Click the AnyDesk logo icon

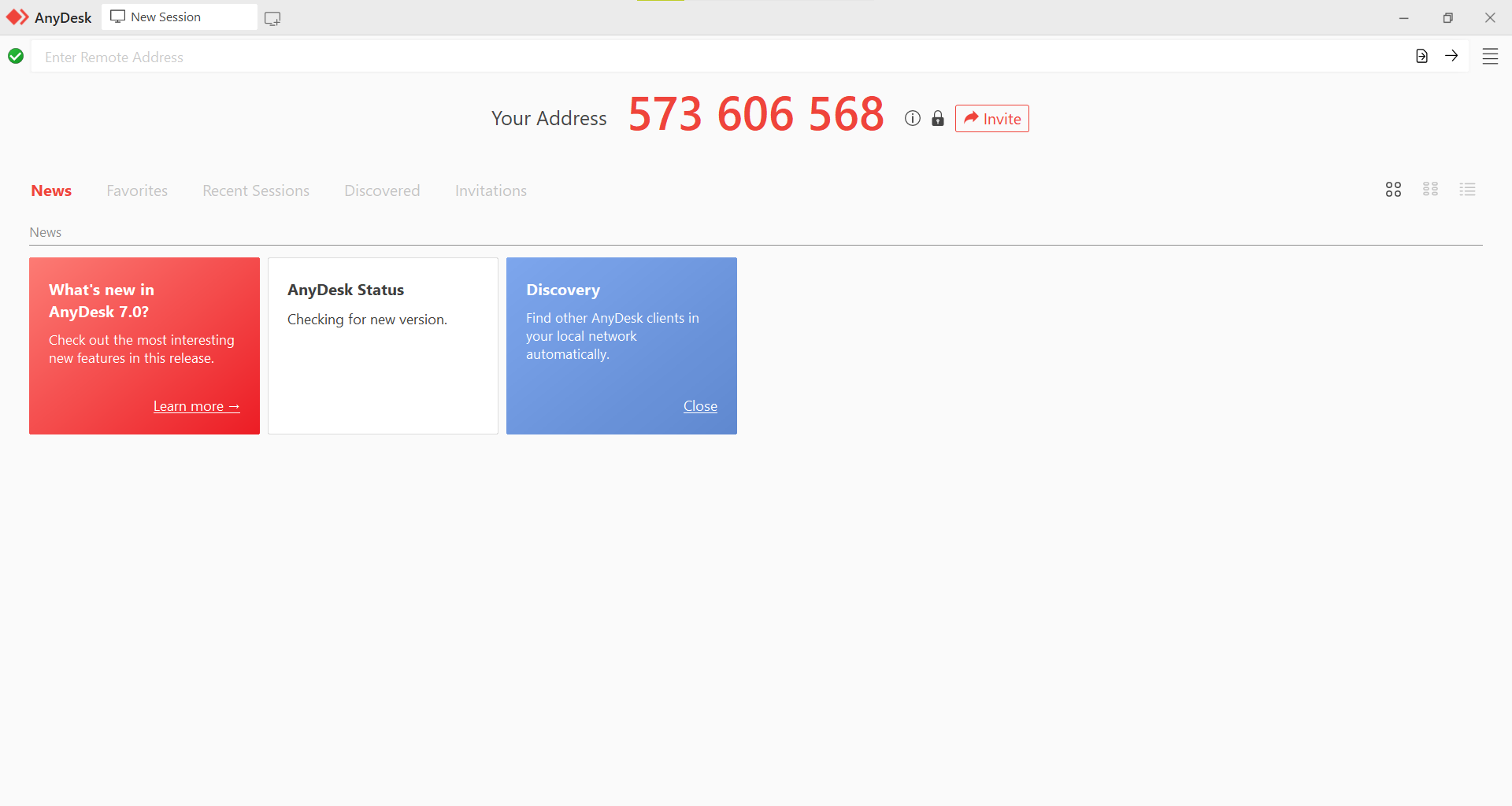coord(17,17)
